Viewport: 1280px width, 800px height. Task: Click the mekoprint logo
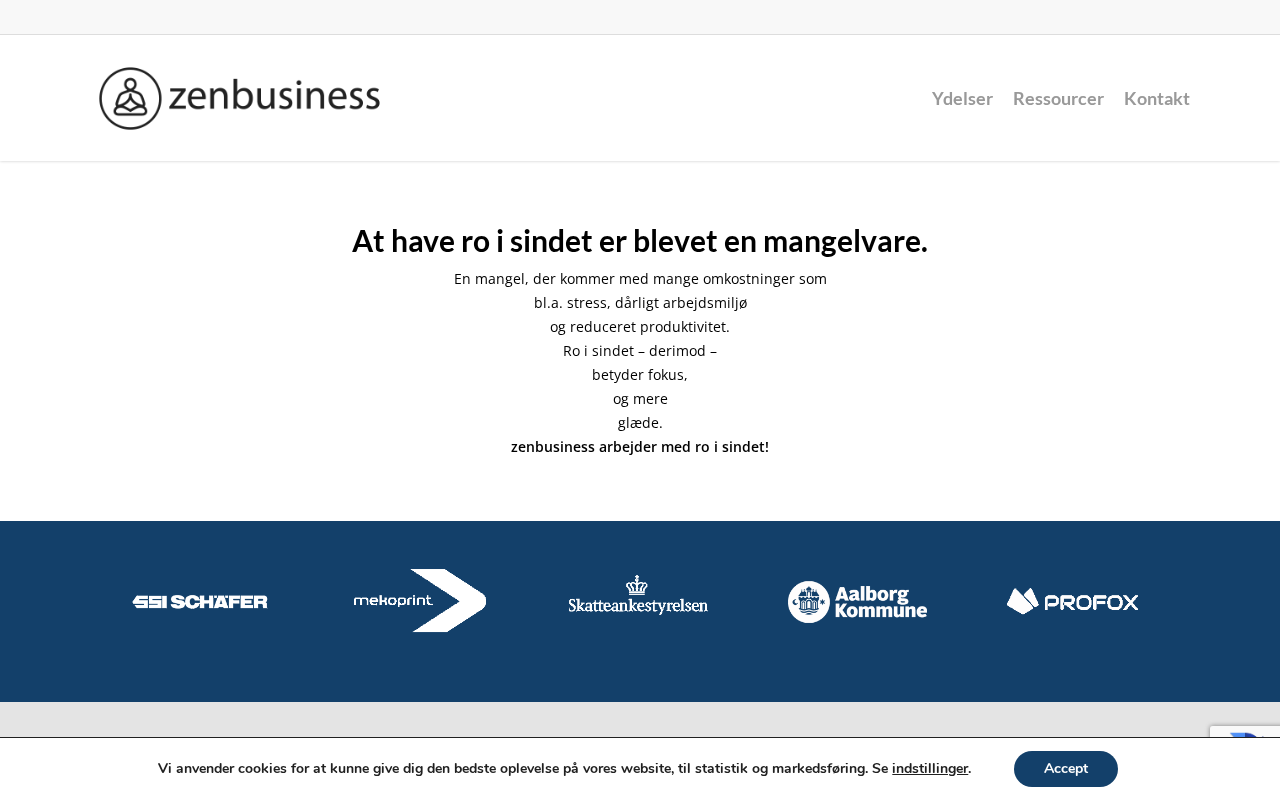pos(420,600)
